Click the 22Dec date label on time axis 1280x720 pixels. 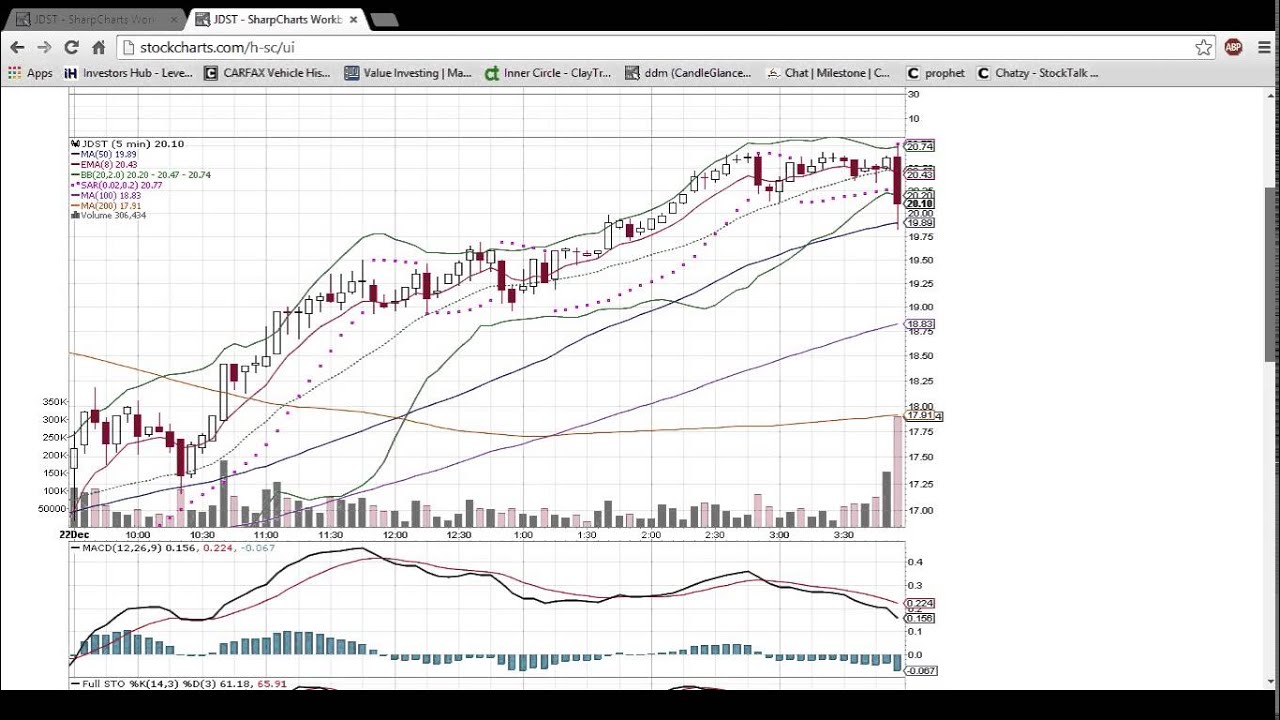click(73, 535)
